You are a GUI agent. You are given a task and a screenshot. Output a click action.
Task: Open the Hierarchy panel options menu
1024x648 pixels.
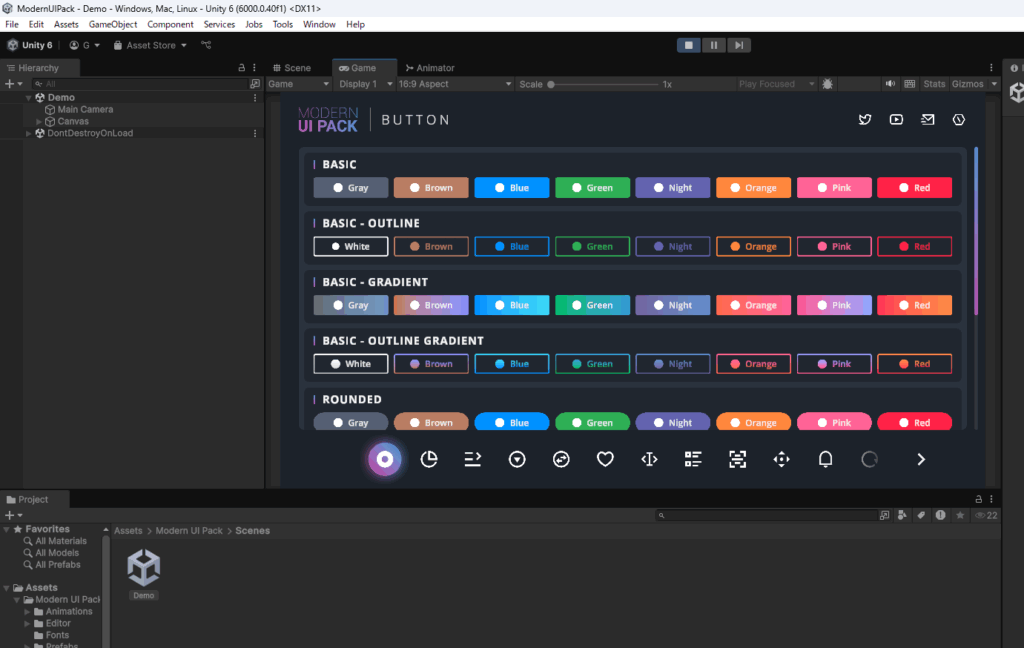pyautogui.click(x=255, y=68)
